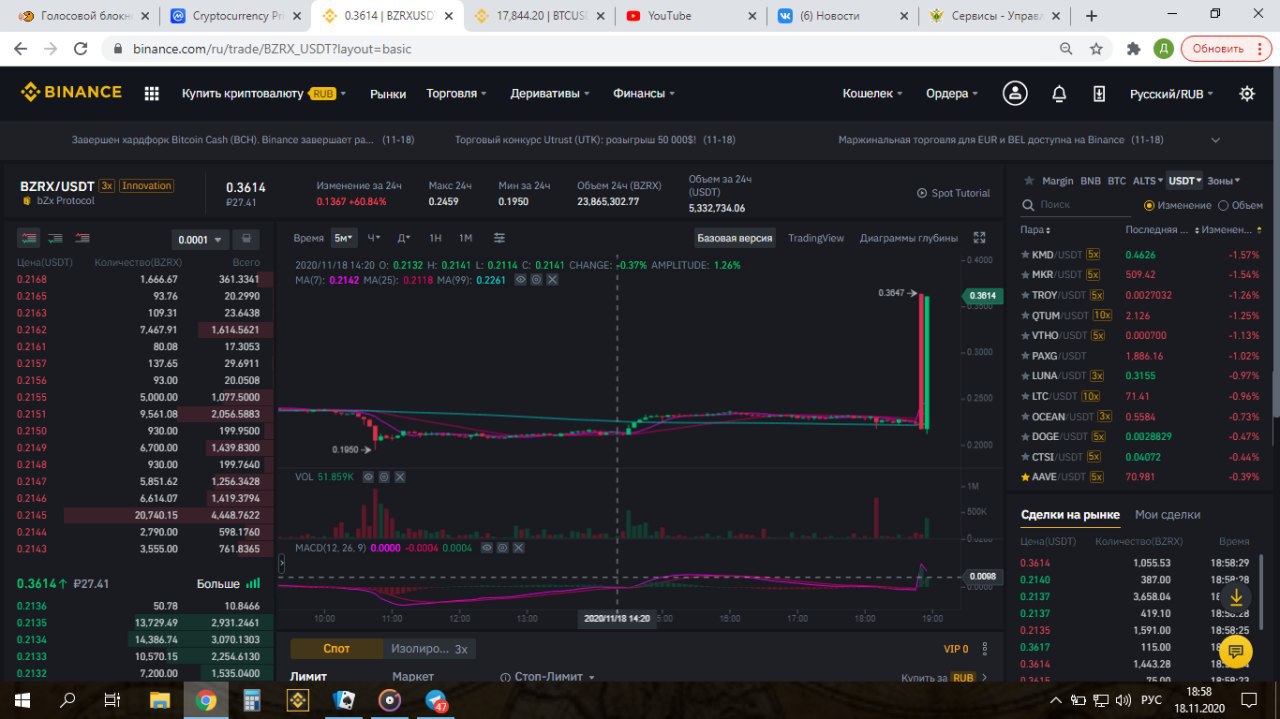Hide the VOL indicator with eye icon

point(367,477)
